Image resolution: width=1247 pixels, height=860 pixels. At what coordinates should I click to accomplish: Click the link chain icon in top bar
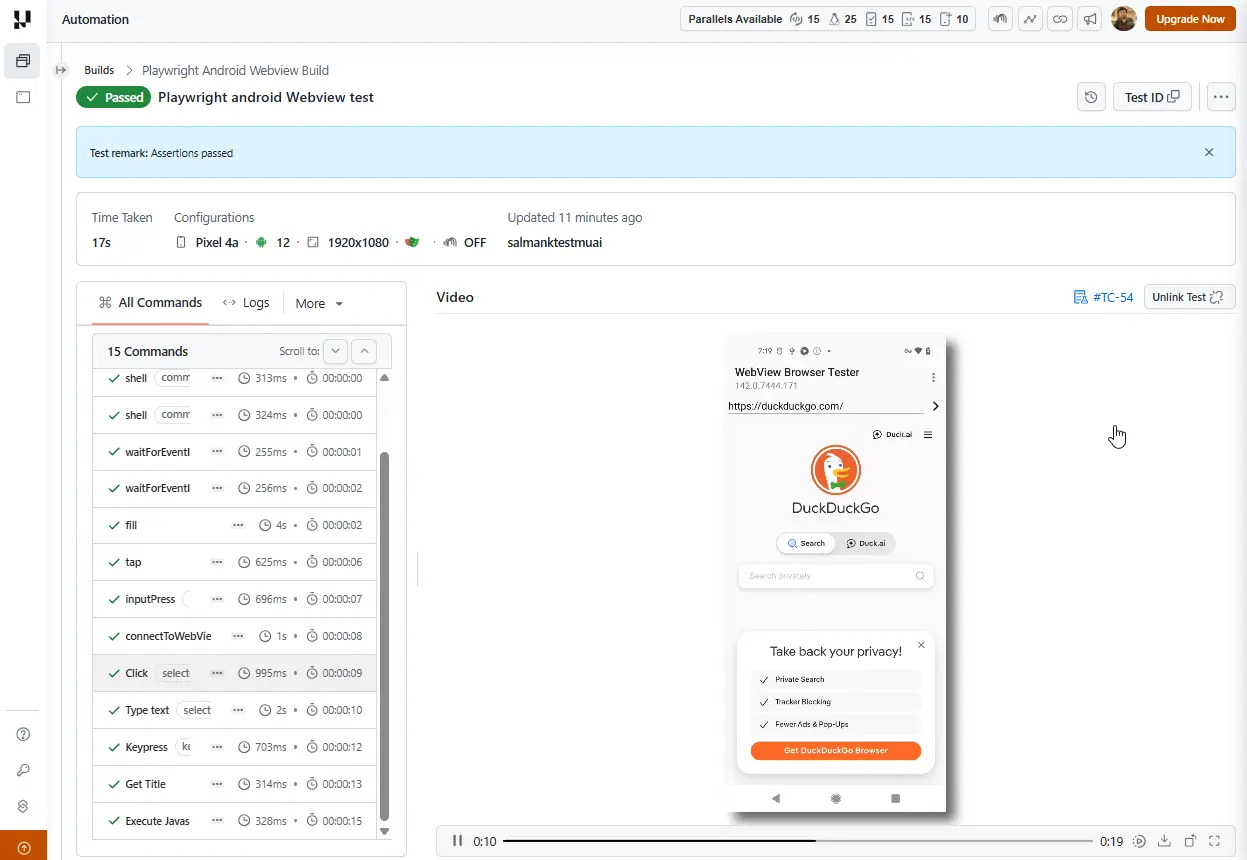(1060, 19)
